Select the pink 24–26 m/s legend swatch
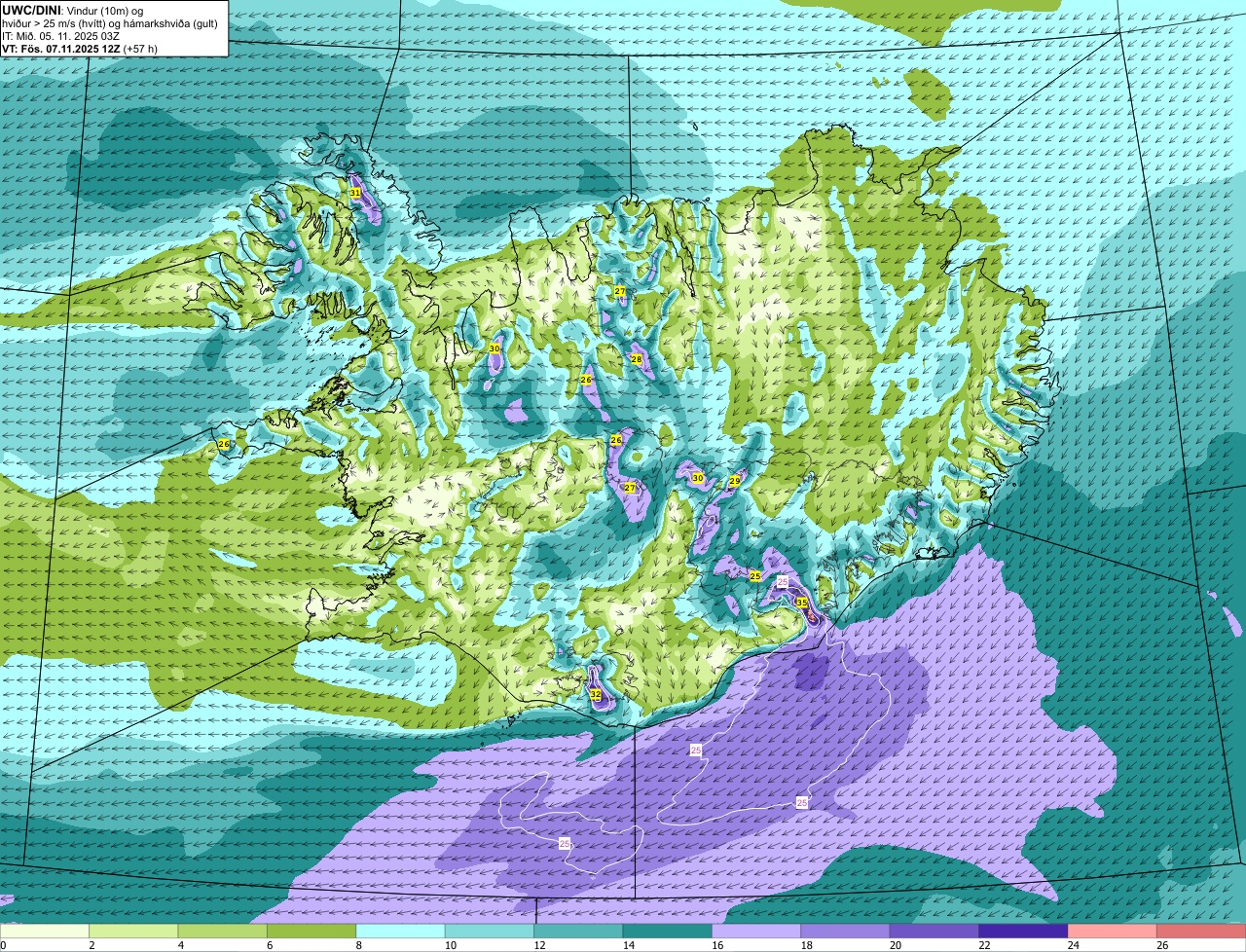This screenshot has height=952, width=1246. click(1113, 931)
